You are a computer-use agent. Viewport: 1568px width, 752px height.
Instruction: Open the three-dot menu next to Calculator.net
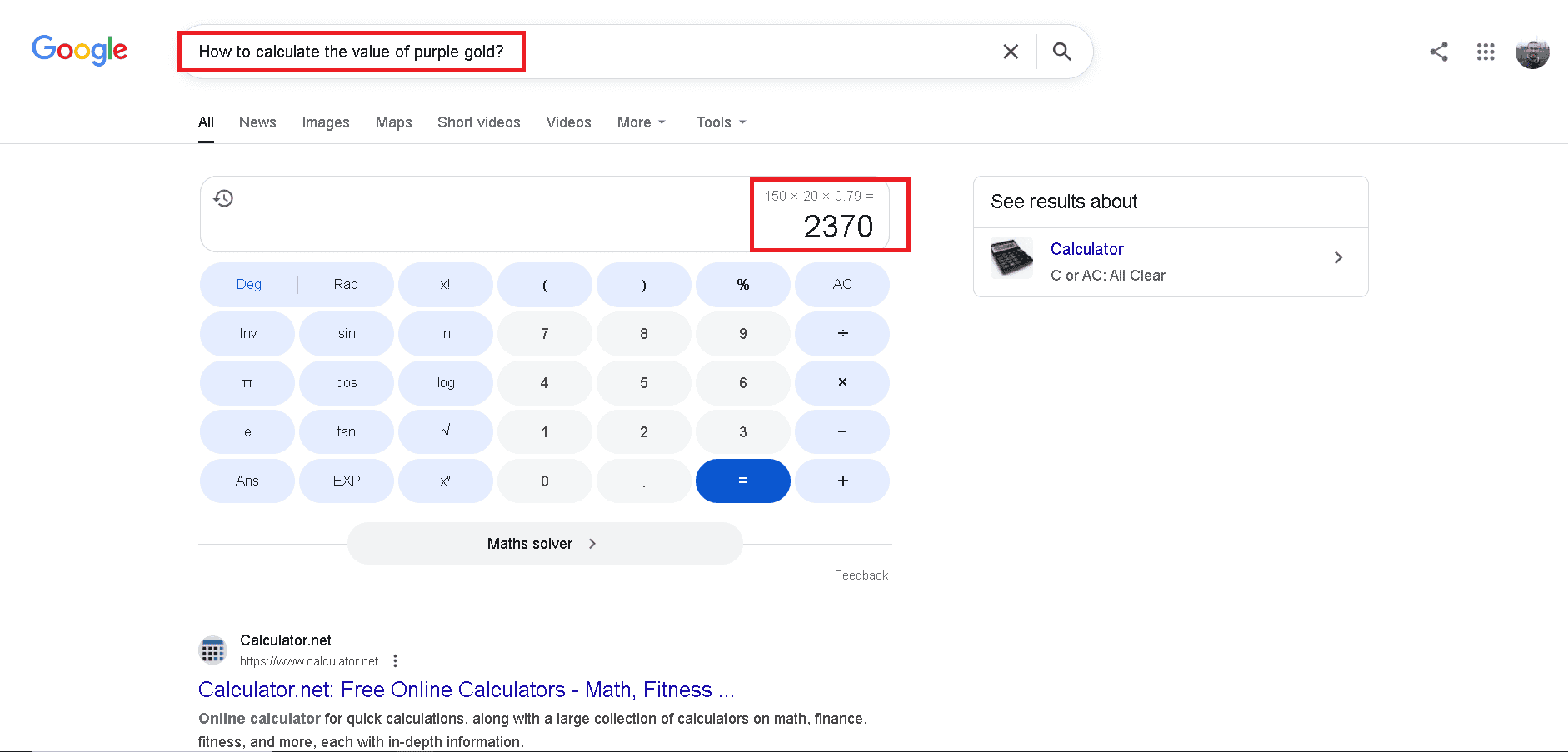tap(396, 660)
